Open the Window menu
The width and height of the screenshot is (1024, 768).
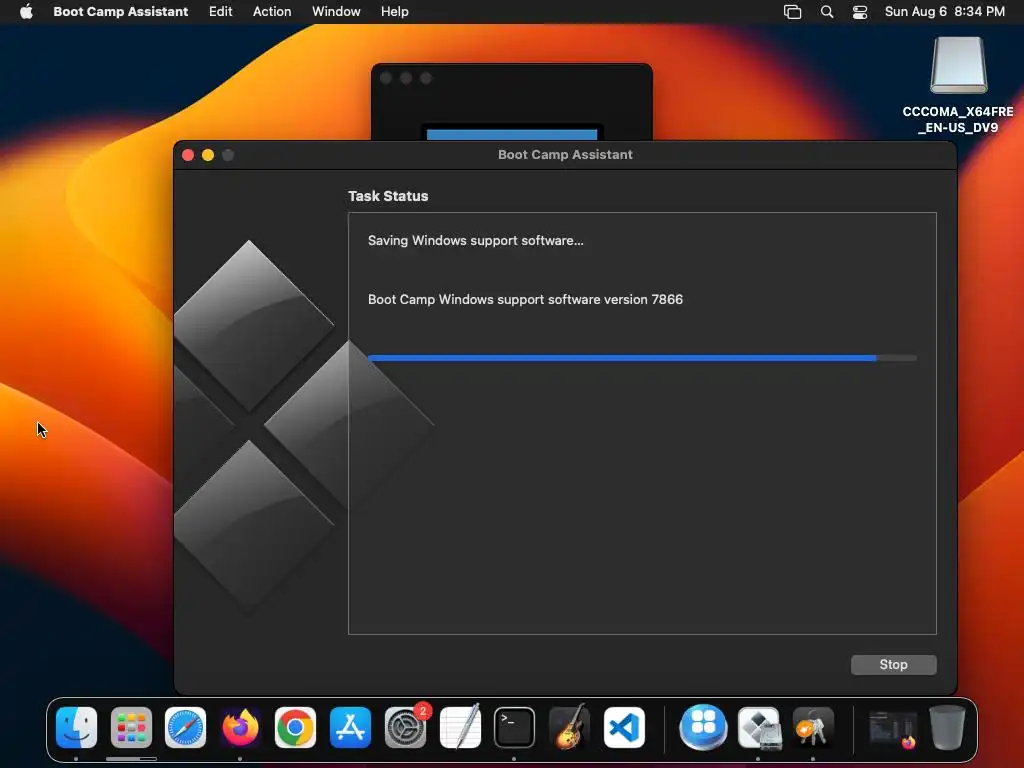(x=336, y=11)
